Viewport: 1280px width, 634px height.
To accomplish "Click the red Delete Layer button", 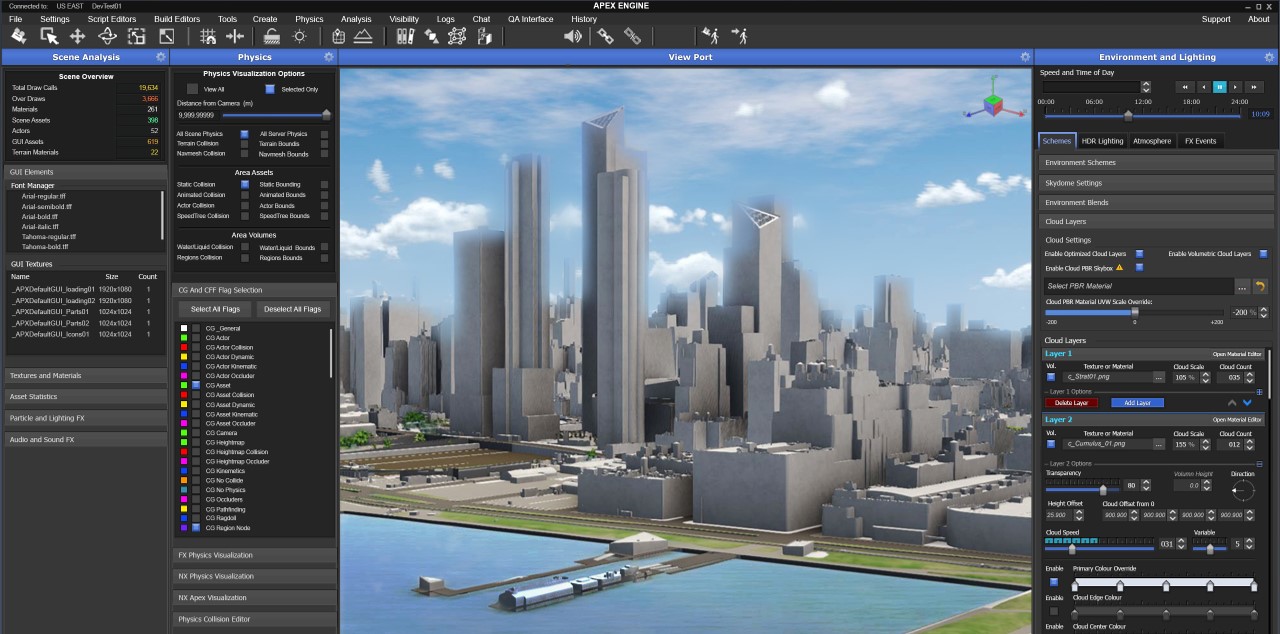I will click(1071, 403).
